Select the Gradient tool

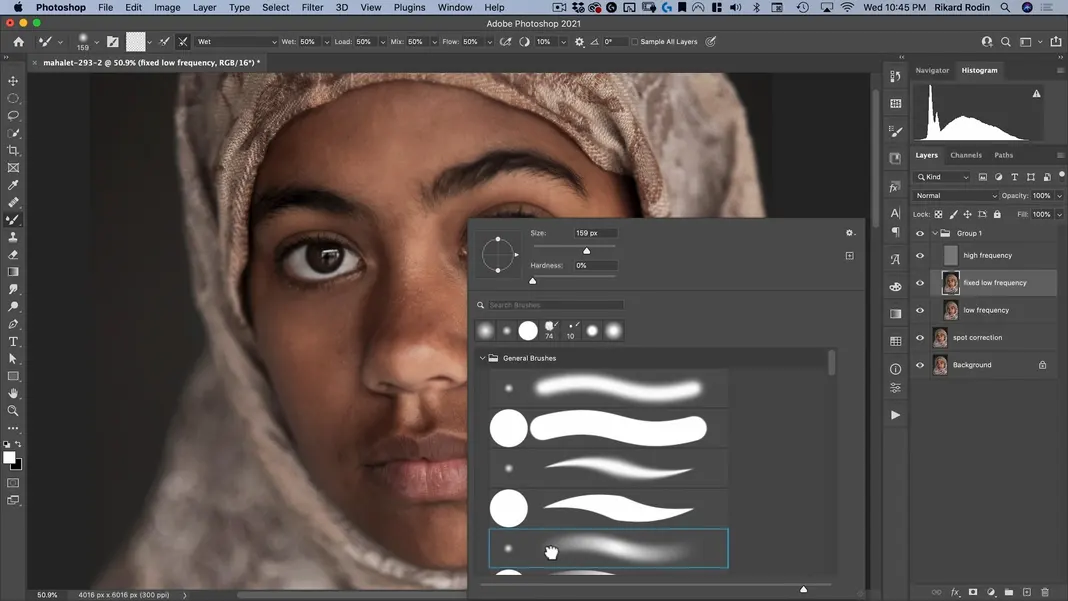(13, 272)
